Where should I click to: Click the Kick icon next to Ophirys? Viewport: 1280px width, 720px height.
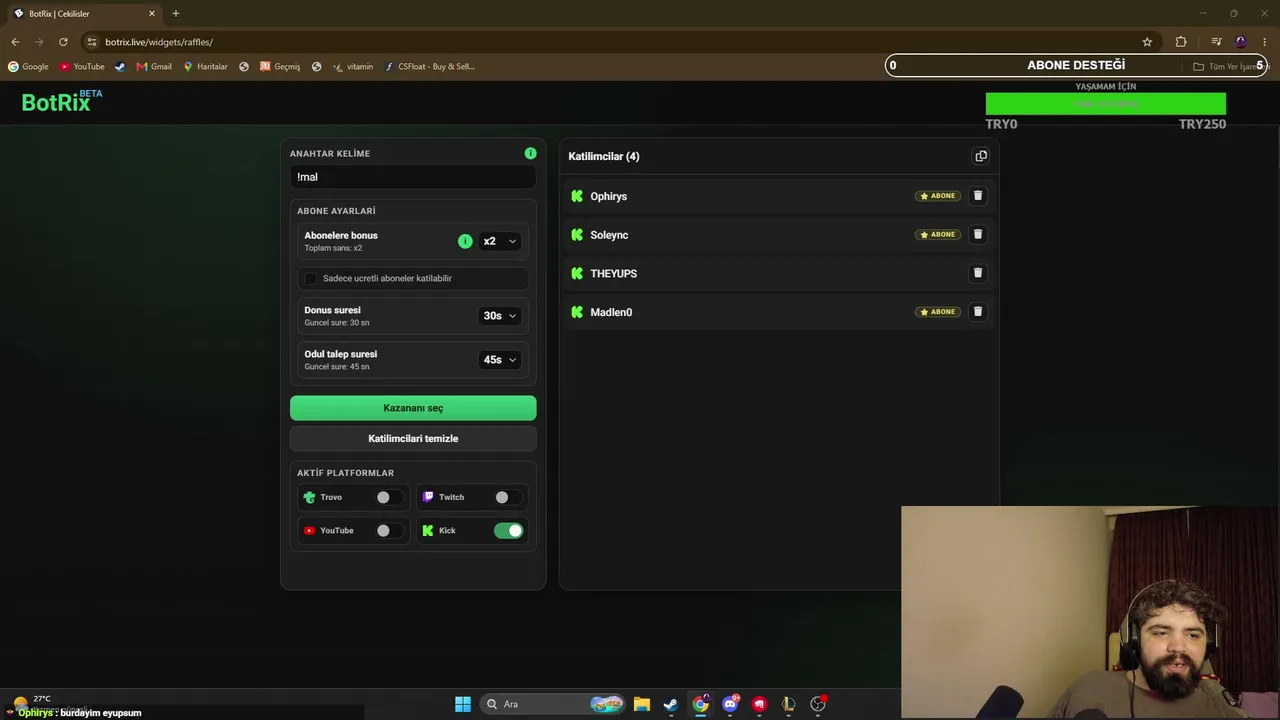point(577,196)
